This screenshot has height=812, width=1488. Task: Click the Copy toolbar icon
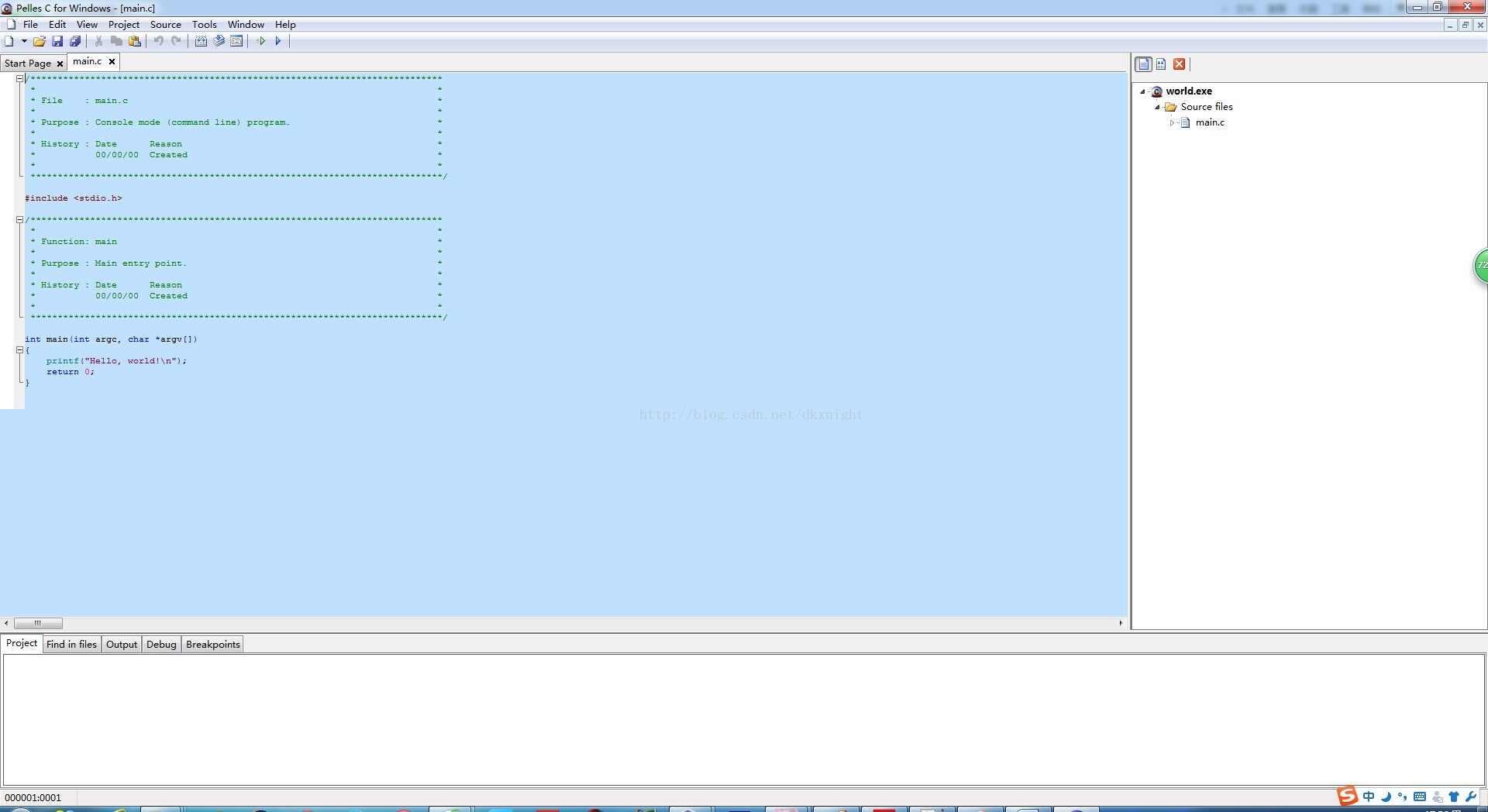[x=116, y=41]
